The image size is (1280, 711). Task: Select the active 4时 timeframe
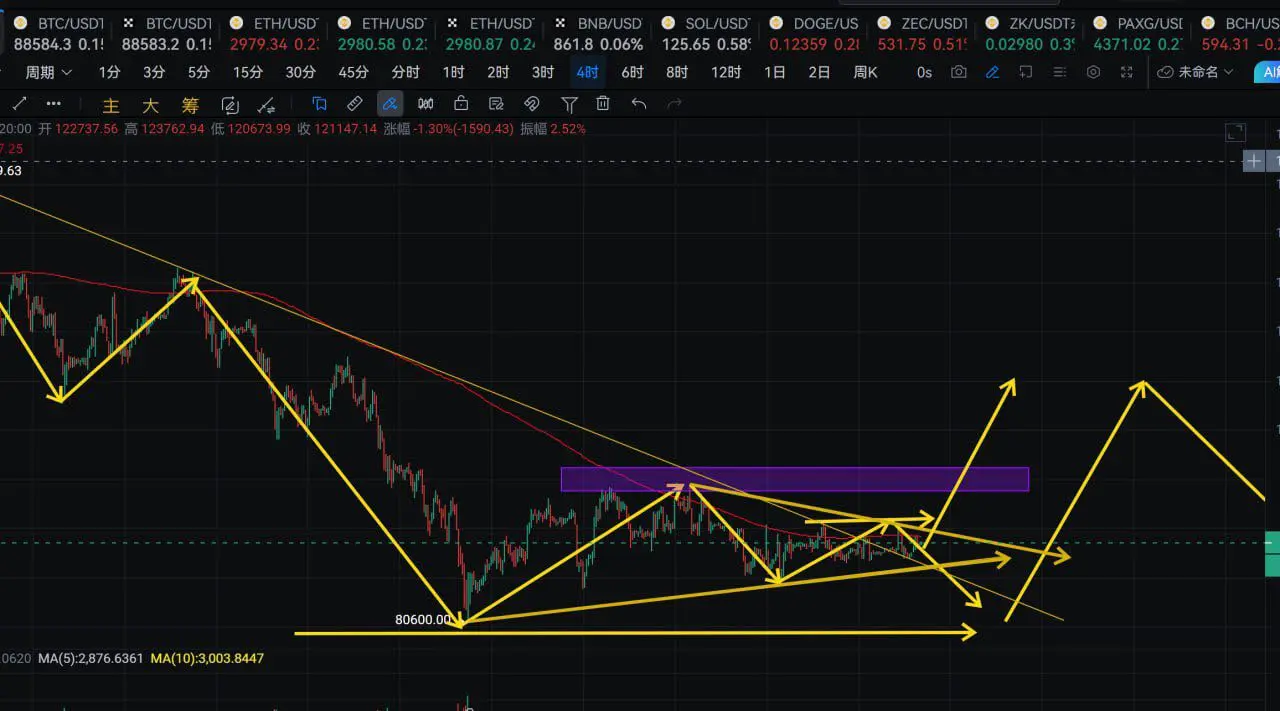(x=587, y=72)
